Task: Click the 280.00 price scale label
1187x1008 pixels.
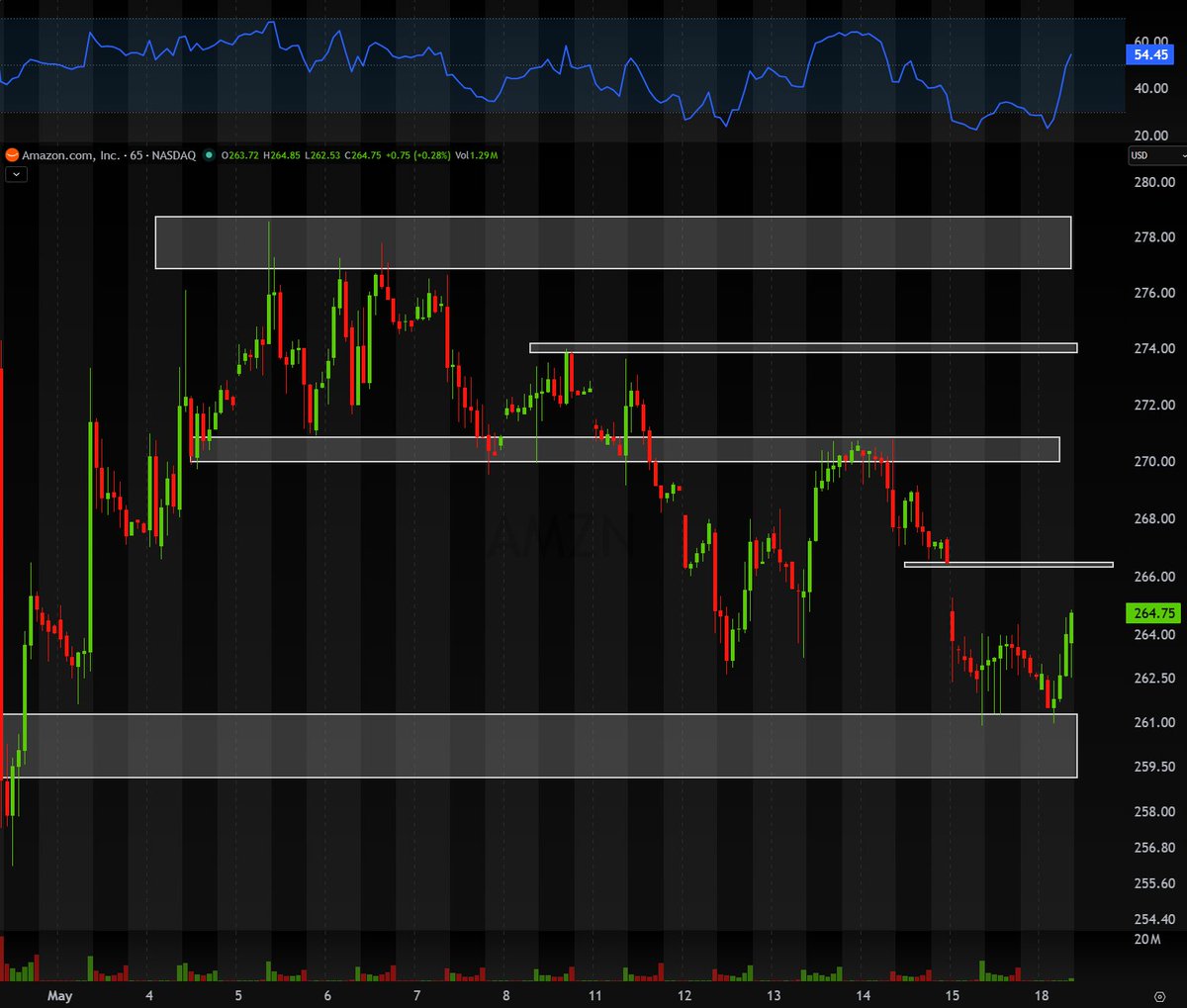Action: coord(1154,182)
